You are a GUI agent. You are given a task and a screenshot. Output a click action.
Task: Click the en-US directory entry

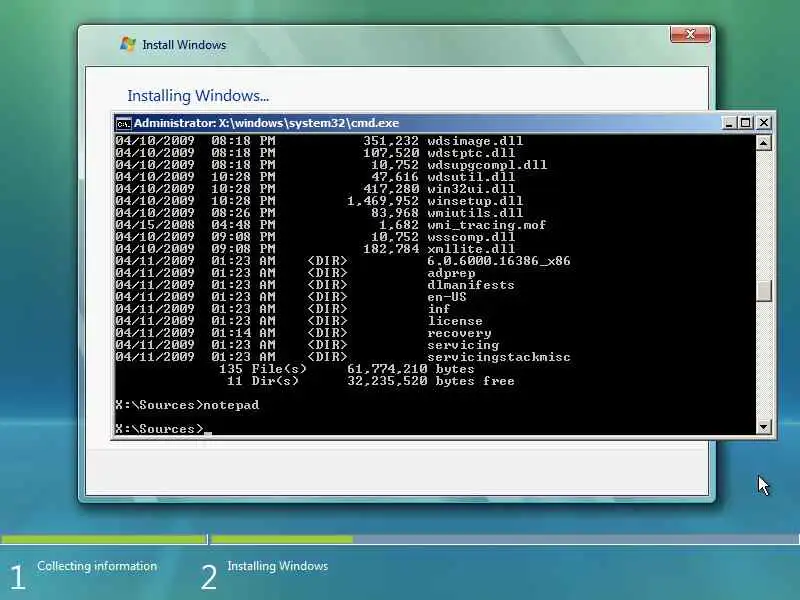[447, 296]
